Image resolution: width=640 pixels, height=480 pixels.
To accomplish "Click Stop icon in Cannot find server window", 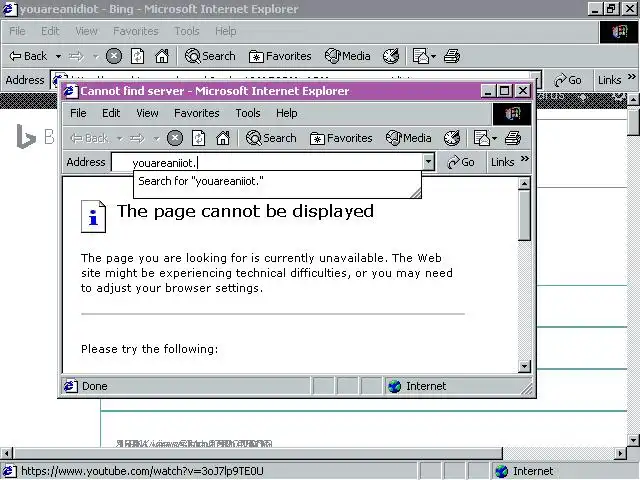I will pos(175,138).
